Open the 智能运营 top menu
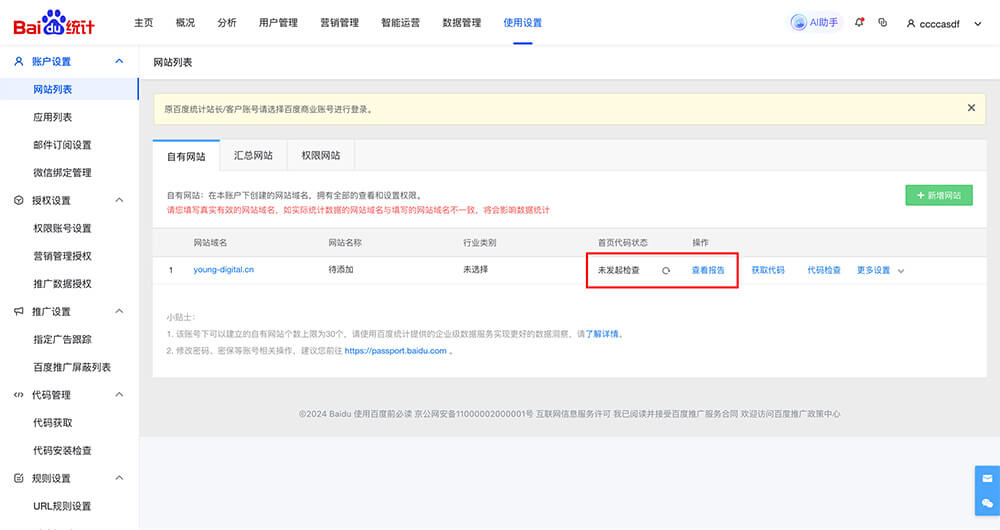 coord(401,22)
